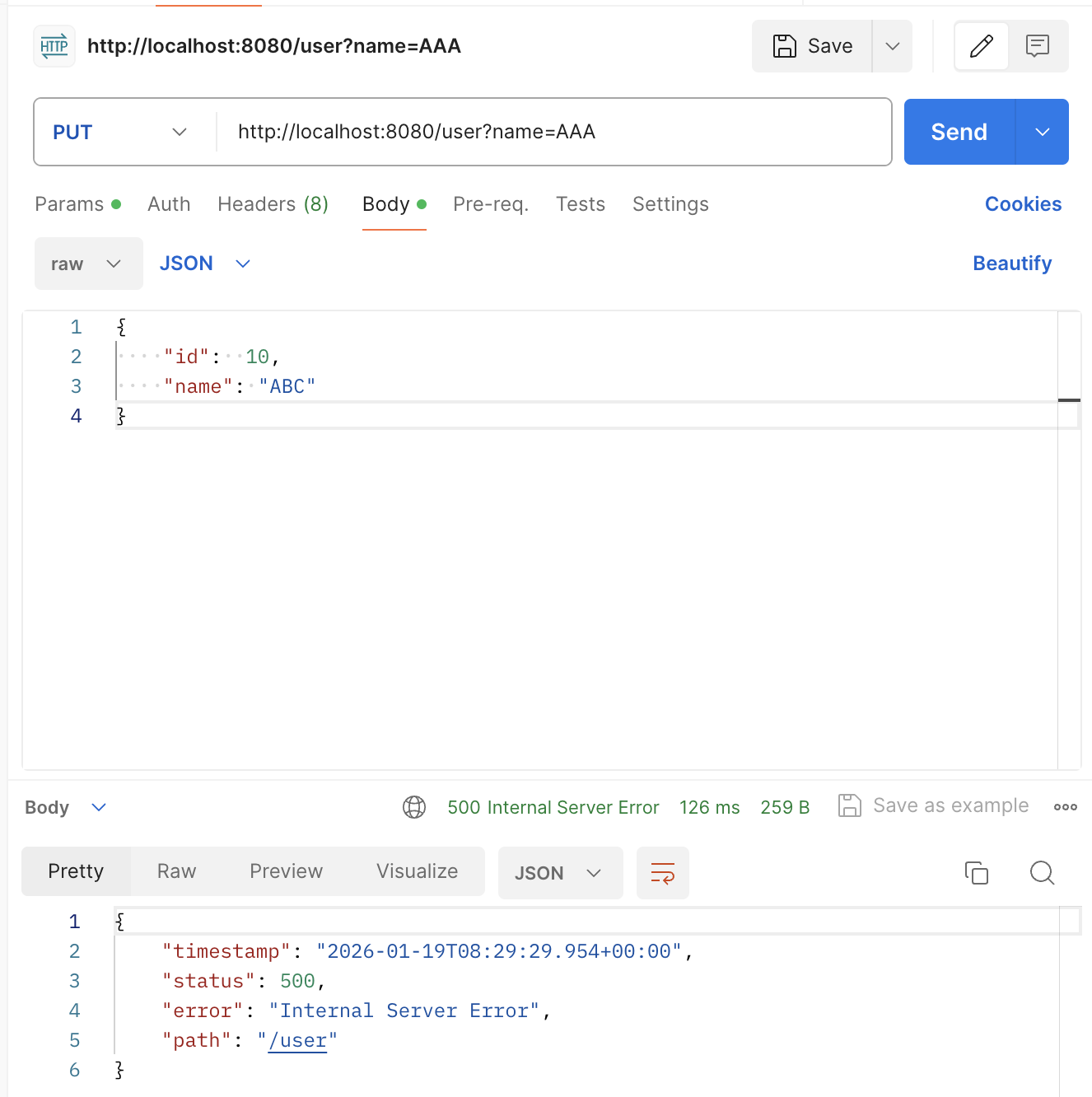
Task: Follow the /user path link in response
Action: pos(297,1041)
